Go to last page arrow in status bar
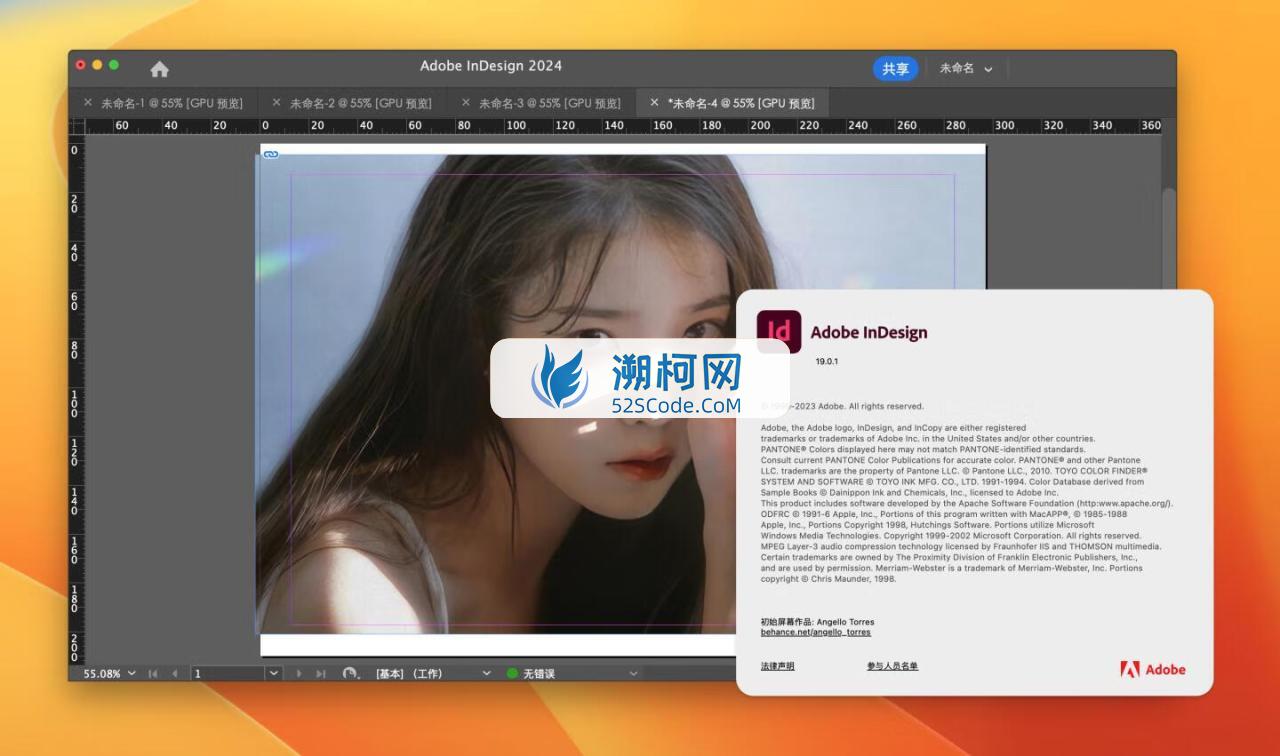The width and height of the screenshot is (1280, 756). coord(321,673)
